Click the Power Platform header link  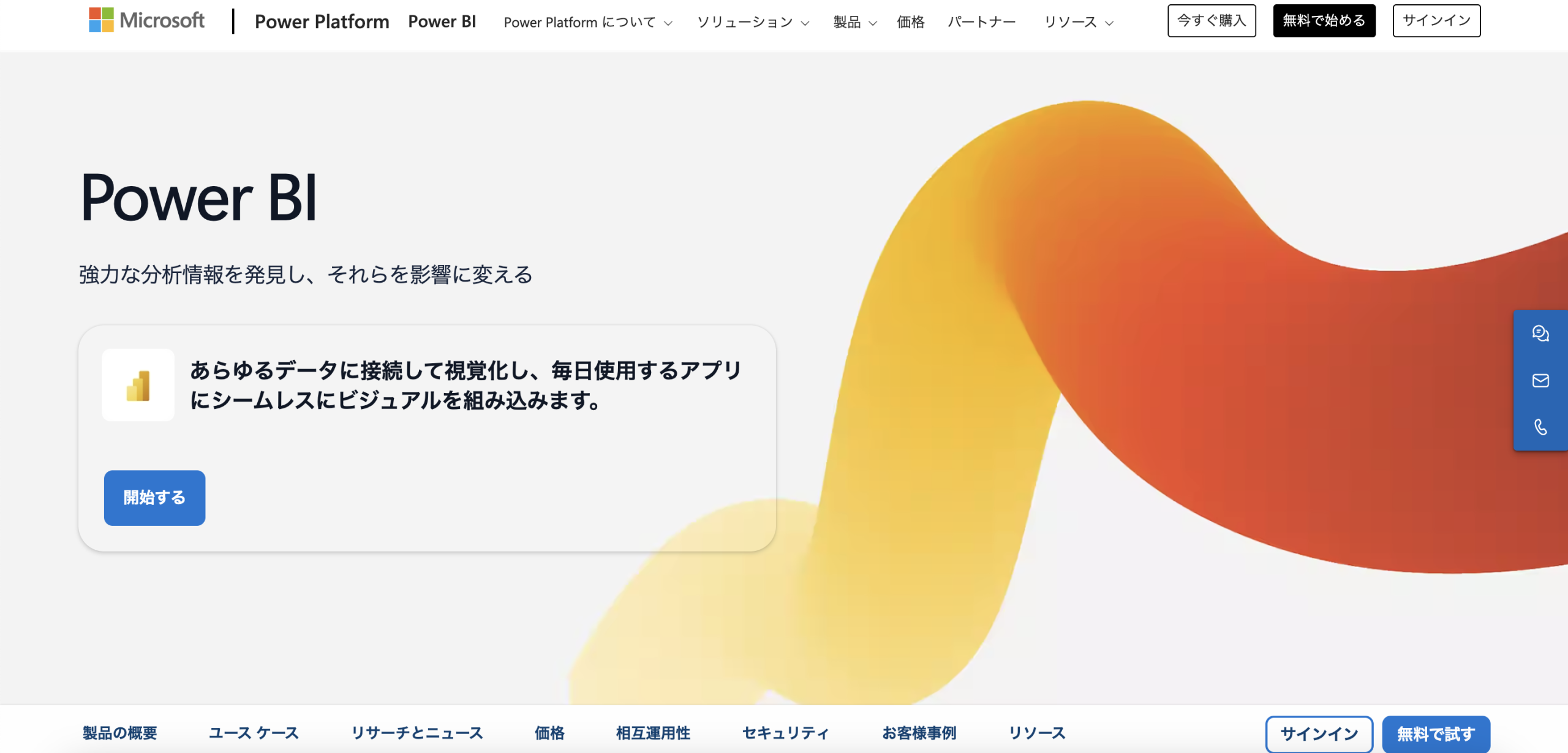click(x=322, y=21)
